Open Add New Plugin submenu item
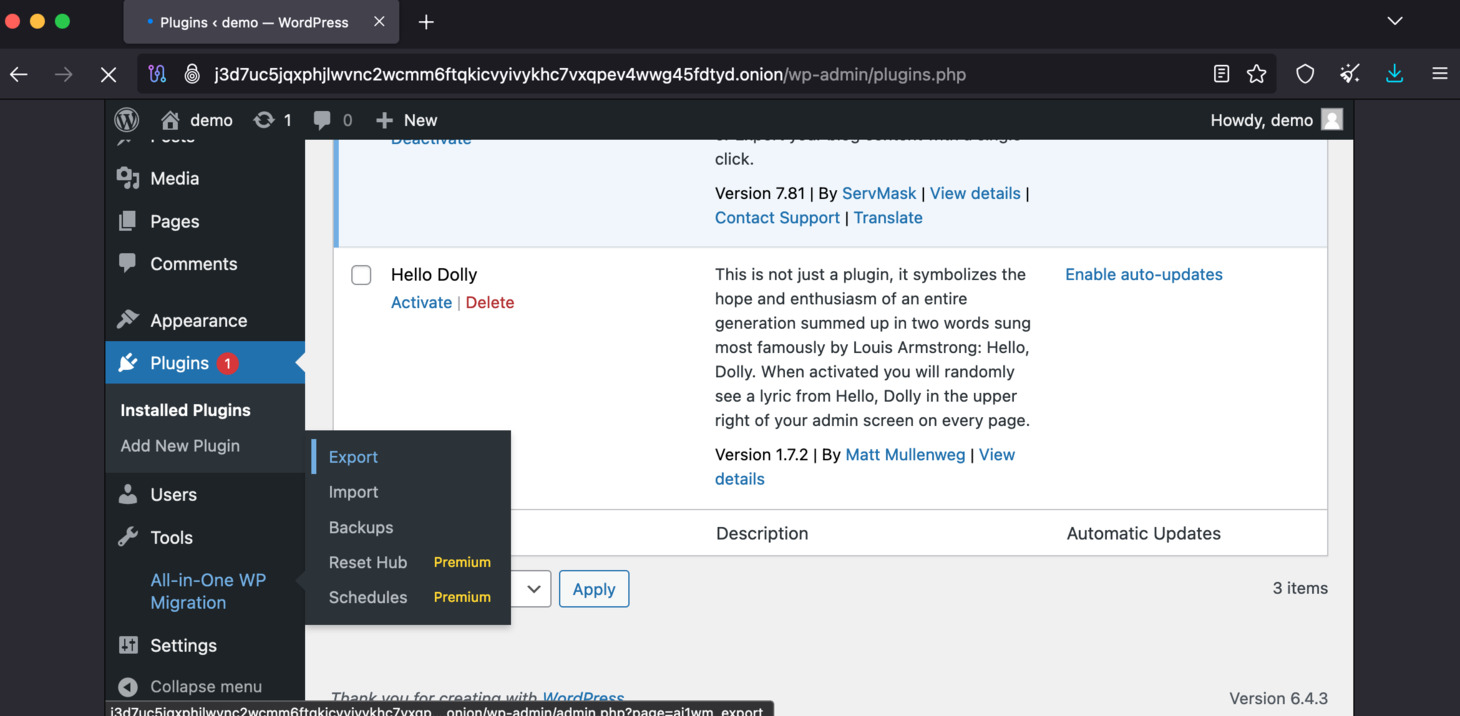Image resolution: width=1460 pixels, height=716 pixels. (x=180, y=446)
